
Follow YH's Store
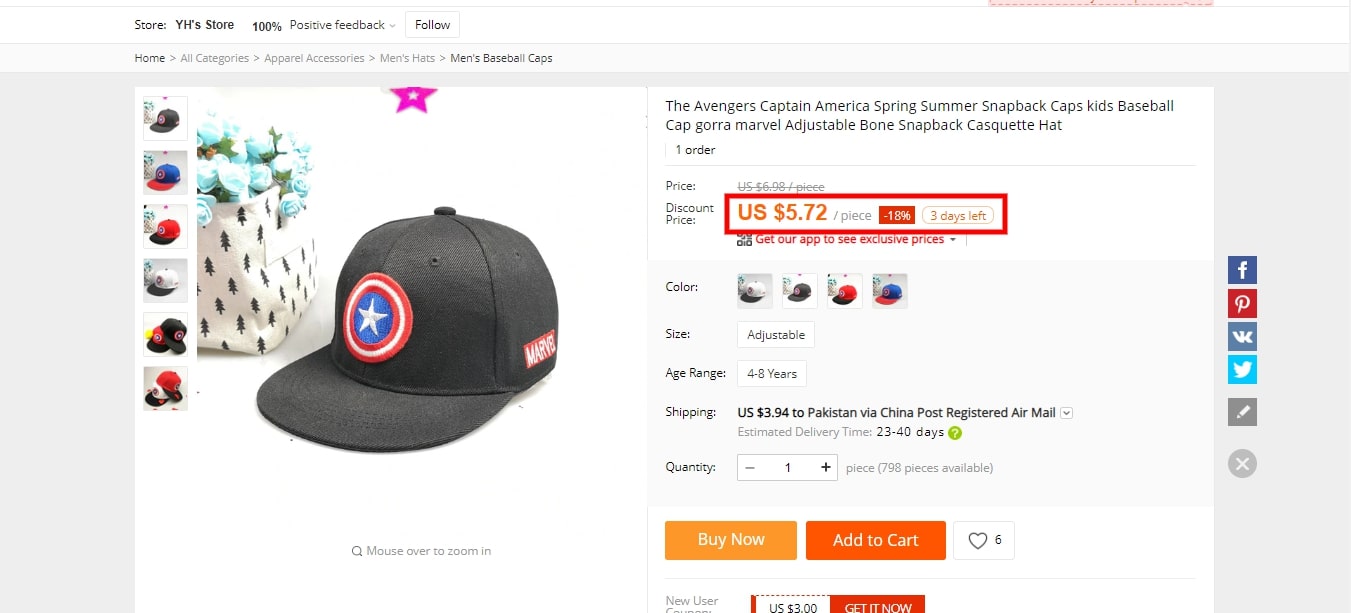[x=433, y=25]
